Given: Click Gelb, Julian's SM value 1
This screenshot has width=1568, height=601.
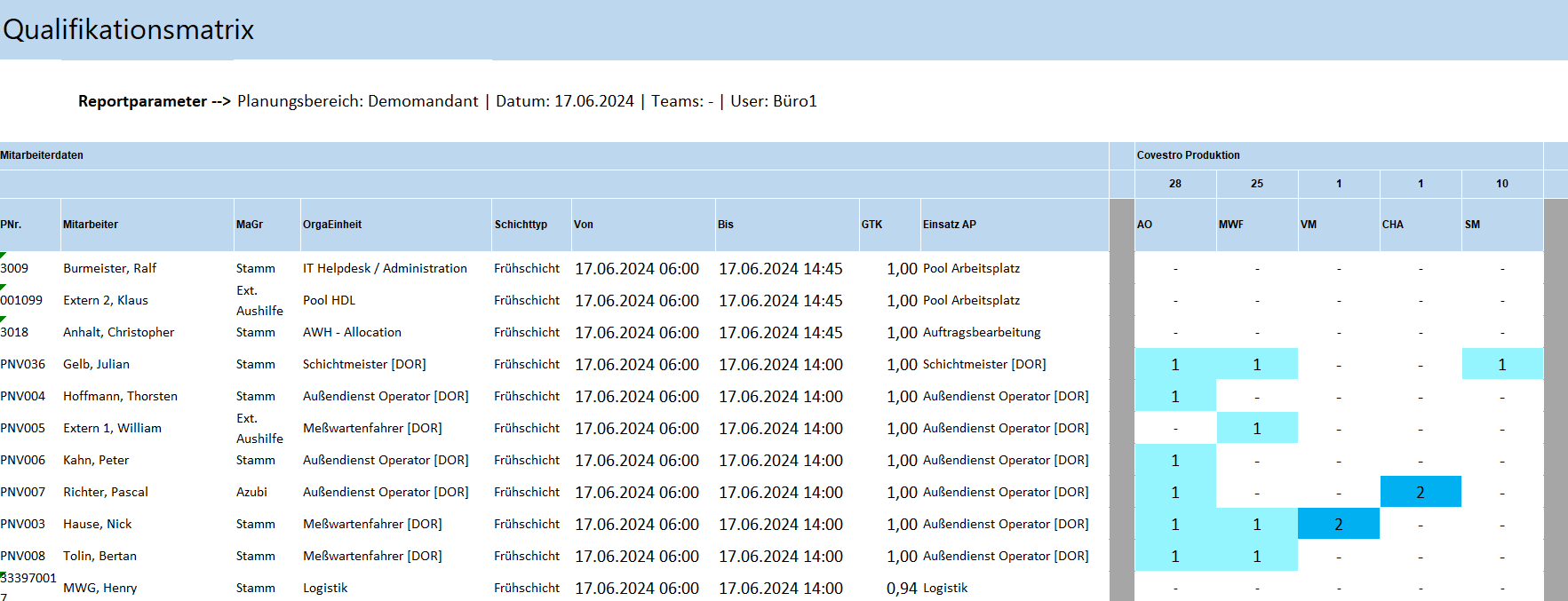Looking at the screenshot, I should 1502,364.
